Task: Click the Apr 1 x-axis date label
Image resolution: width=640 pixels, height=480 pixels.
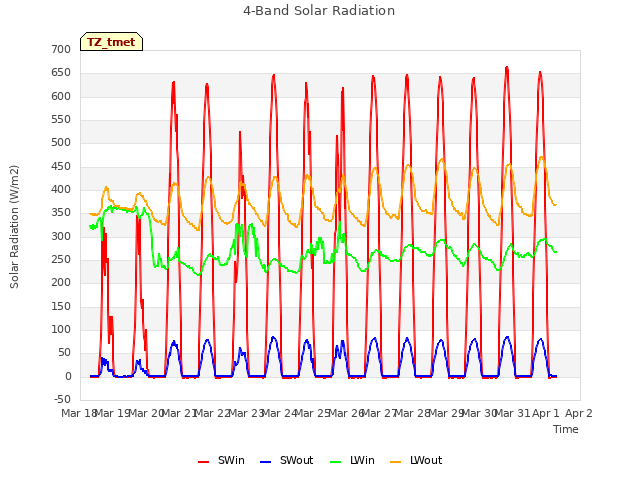Action: (x=546, y=413)
